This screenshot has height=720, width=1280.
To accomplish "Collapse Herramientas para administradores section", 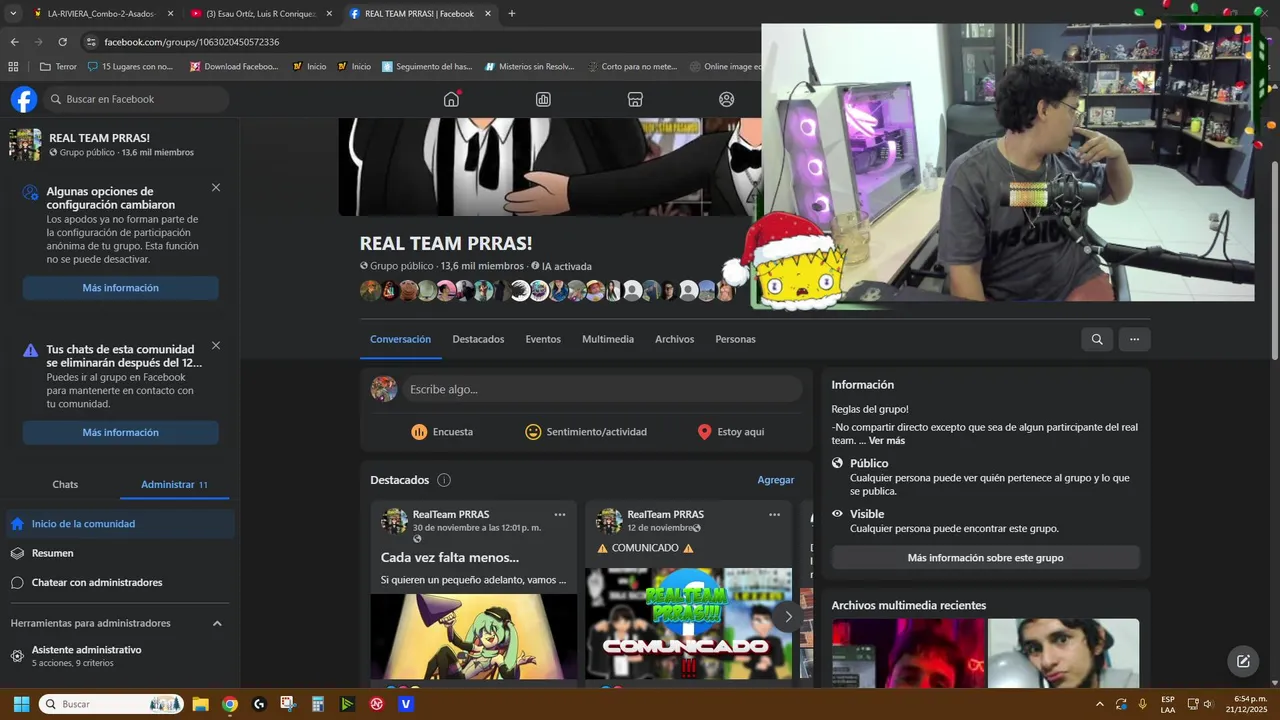I will 217,623.
